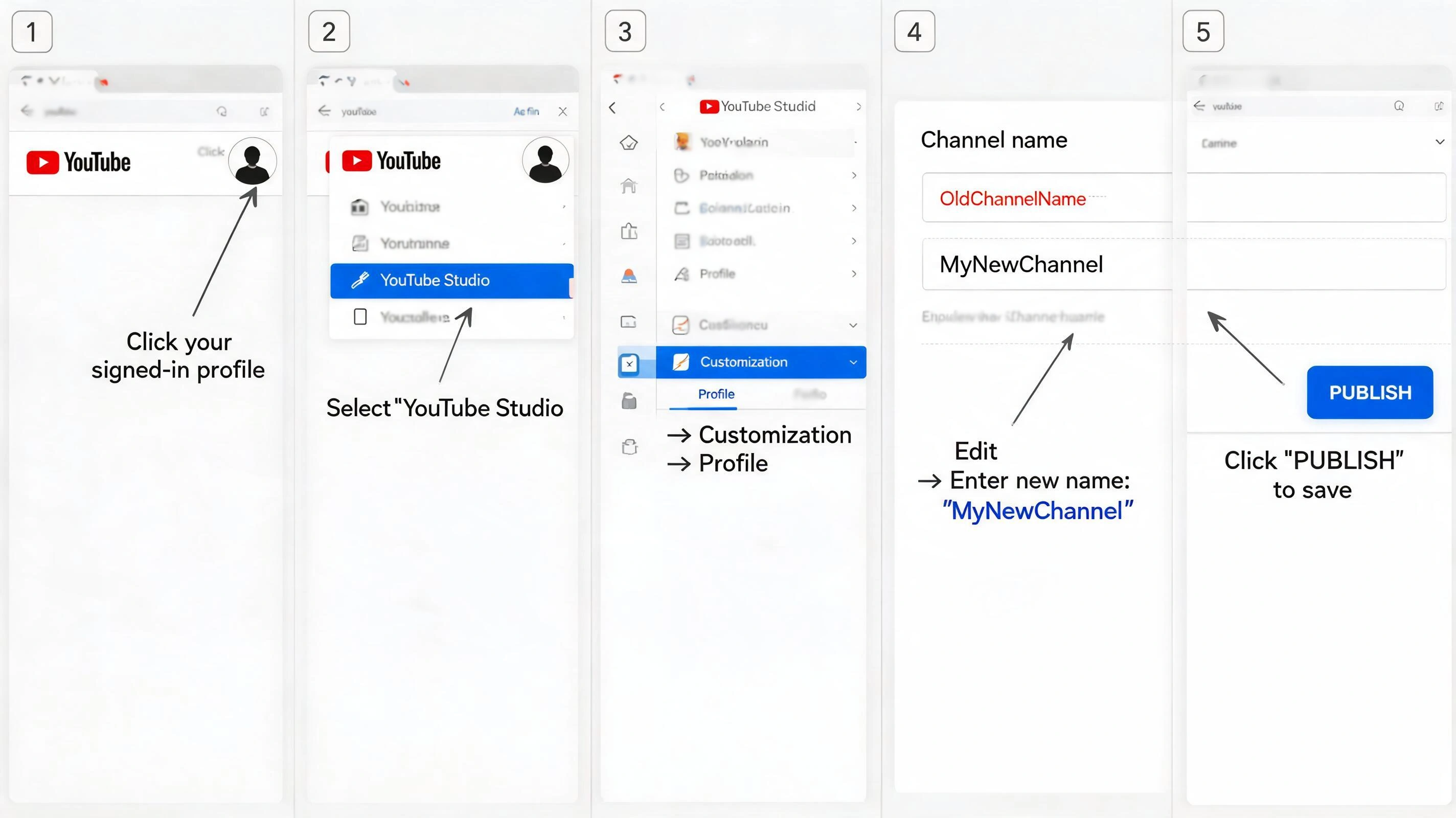
Task: Open the 'Youbitrre' entry in the account menu
Action: pos(451,207)
